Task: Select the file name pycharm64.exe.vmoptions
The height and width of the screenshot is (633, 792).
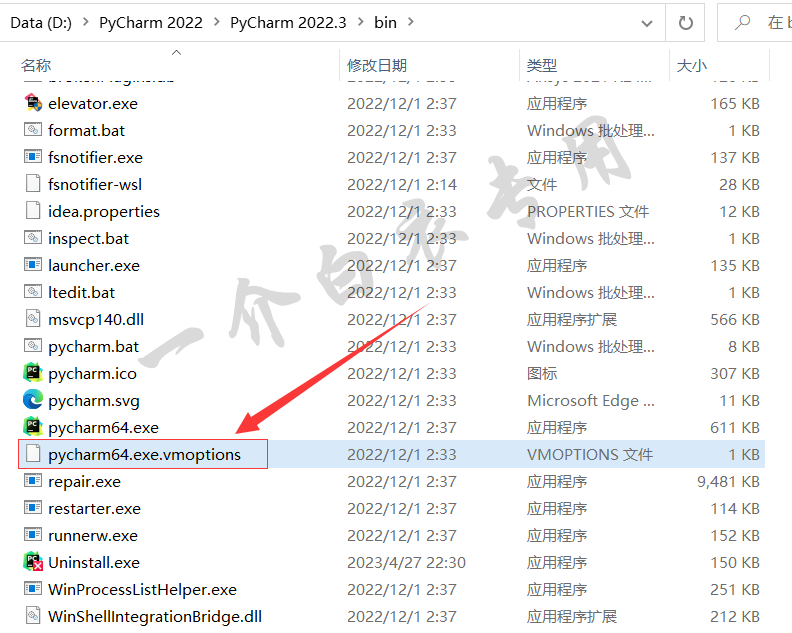Action: 144,455
